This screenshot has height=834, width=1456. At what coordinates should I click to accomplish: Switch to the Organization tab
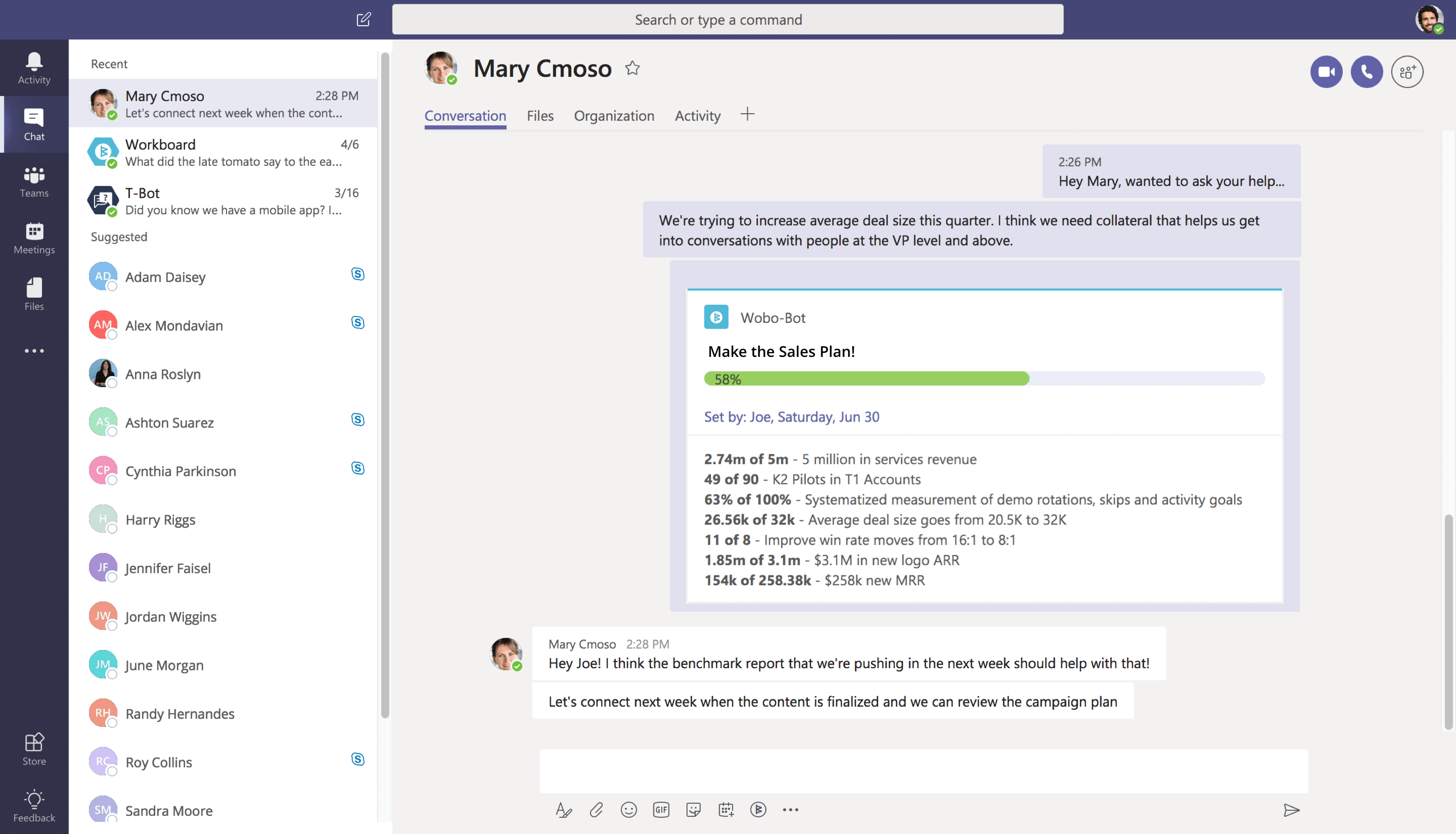coord(614,115)
